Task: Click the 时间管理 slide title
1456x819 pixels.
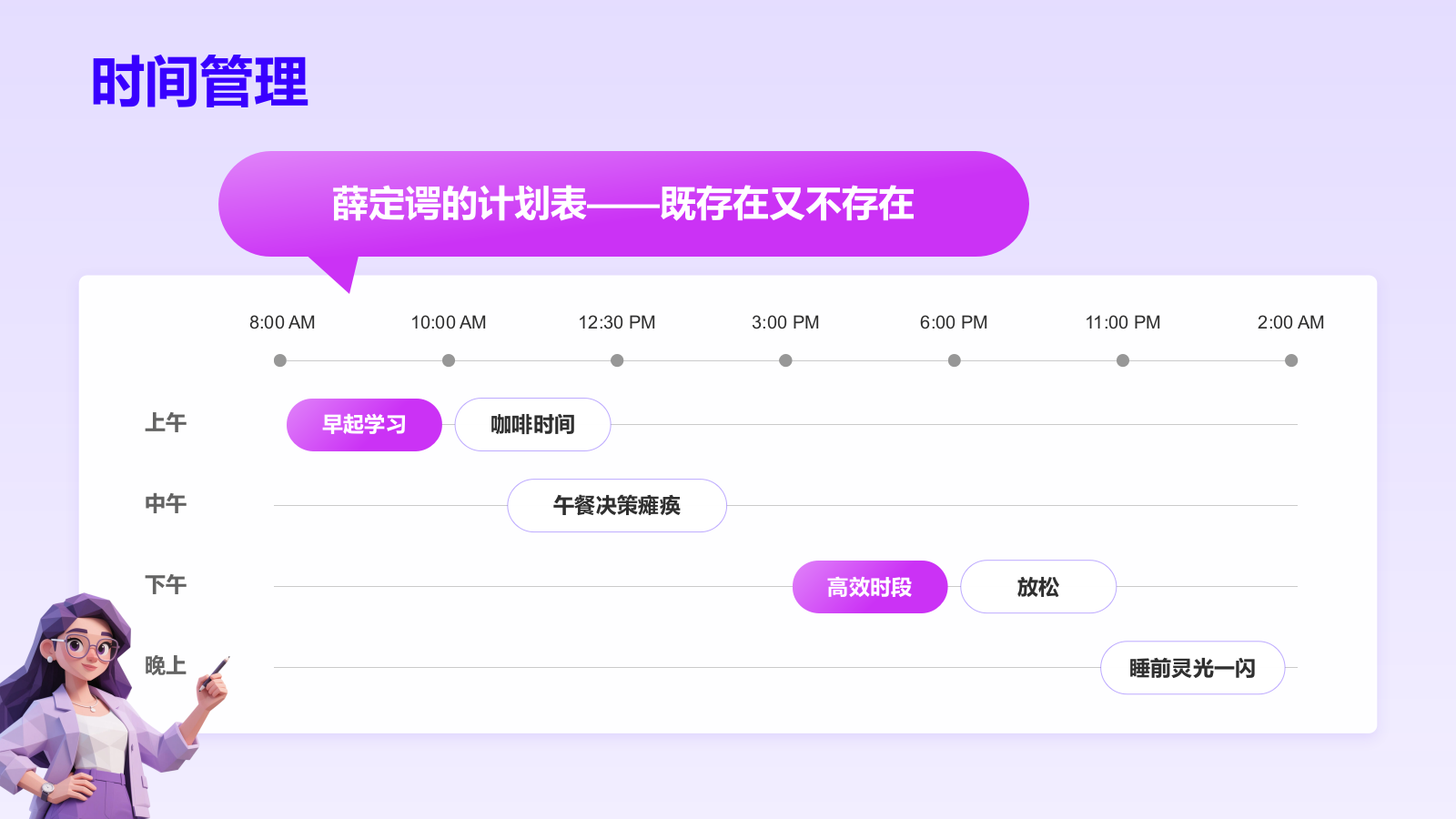Action: pyautogui.click(x=200, y=82)
